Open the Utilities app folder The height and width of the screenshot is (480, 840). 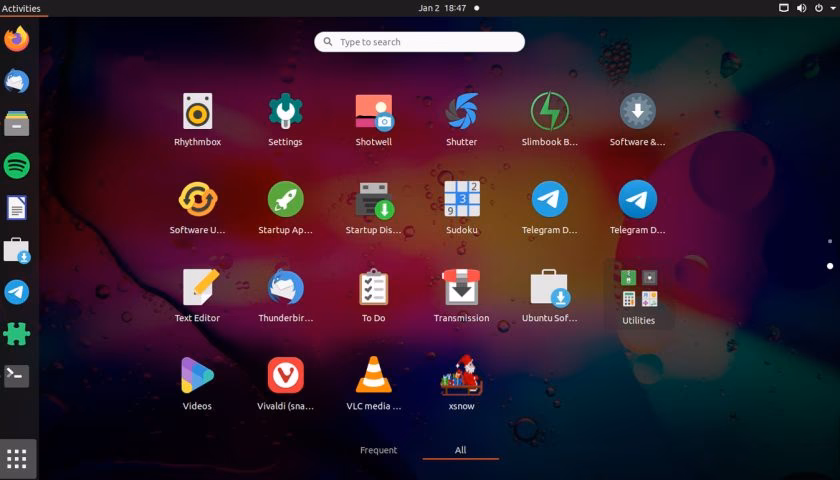639,294
